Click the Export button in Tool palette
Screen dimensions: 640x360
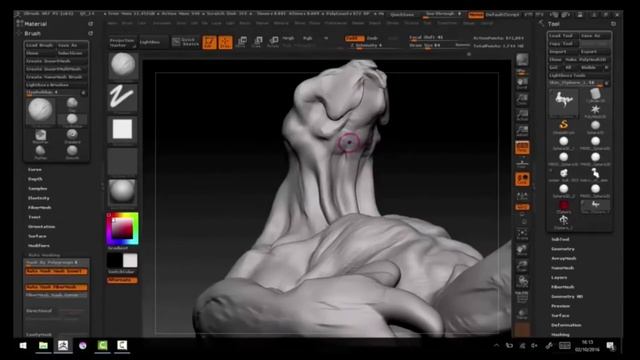click(x=595, y=52)
